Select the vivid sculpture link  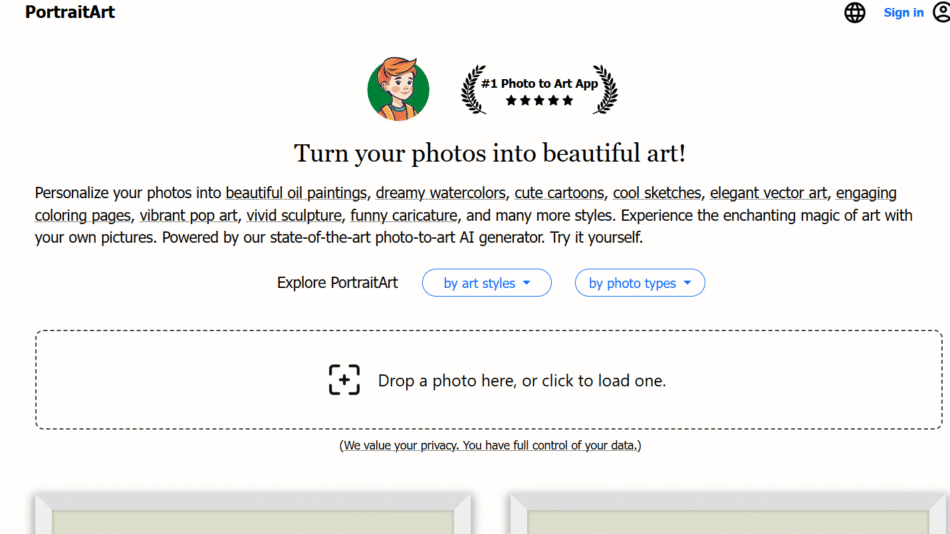click(x=293, y=215)
